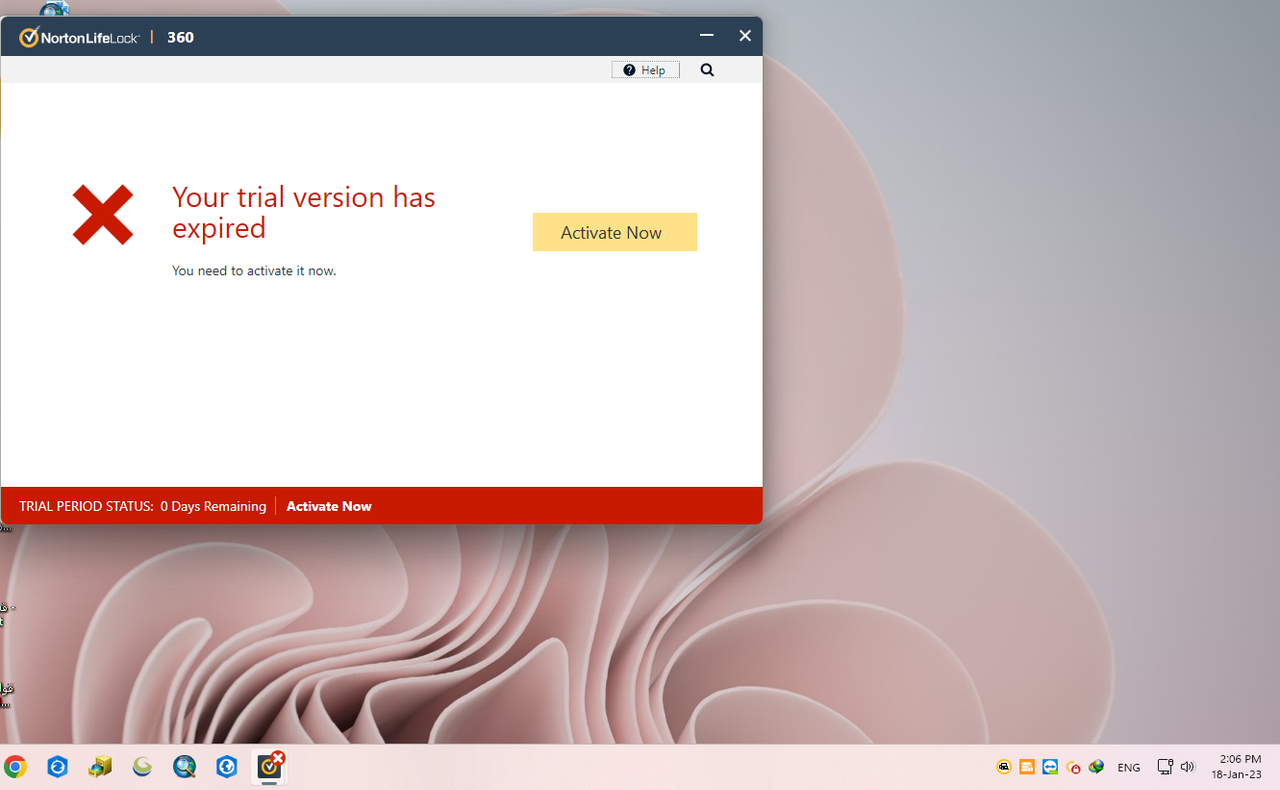The image size is (1280, 790).
Task: Click the yellow Activate Now button
Action: click(614, 232)
